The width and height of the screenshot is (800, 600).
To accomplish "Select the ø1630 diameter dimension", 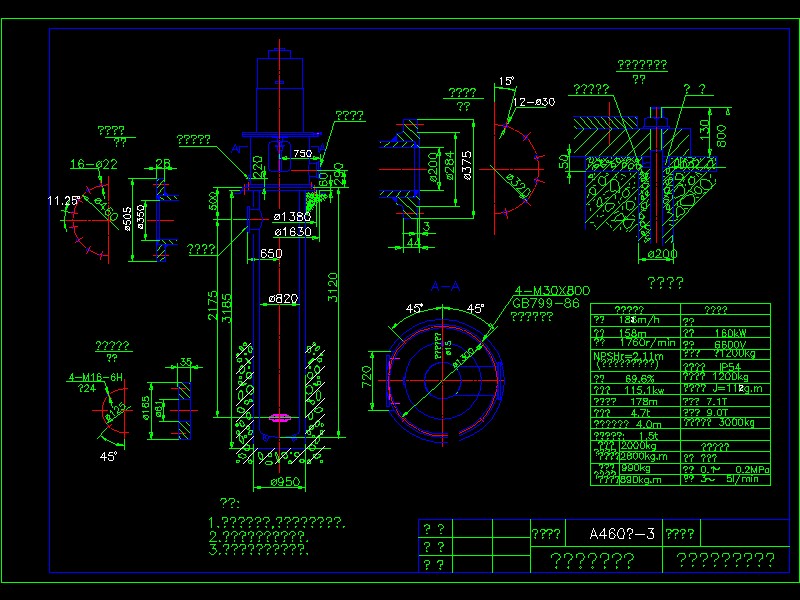I will click(x=293, y=232).
